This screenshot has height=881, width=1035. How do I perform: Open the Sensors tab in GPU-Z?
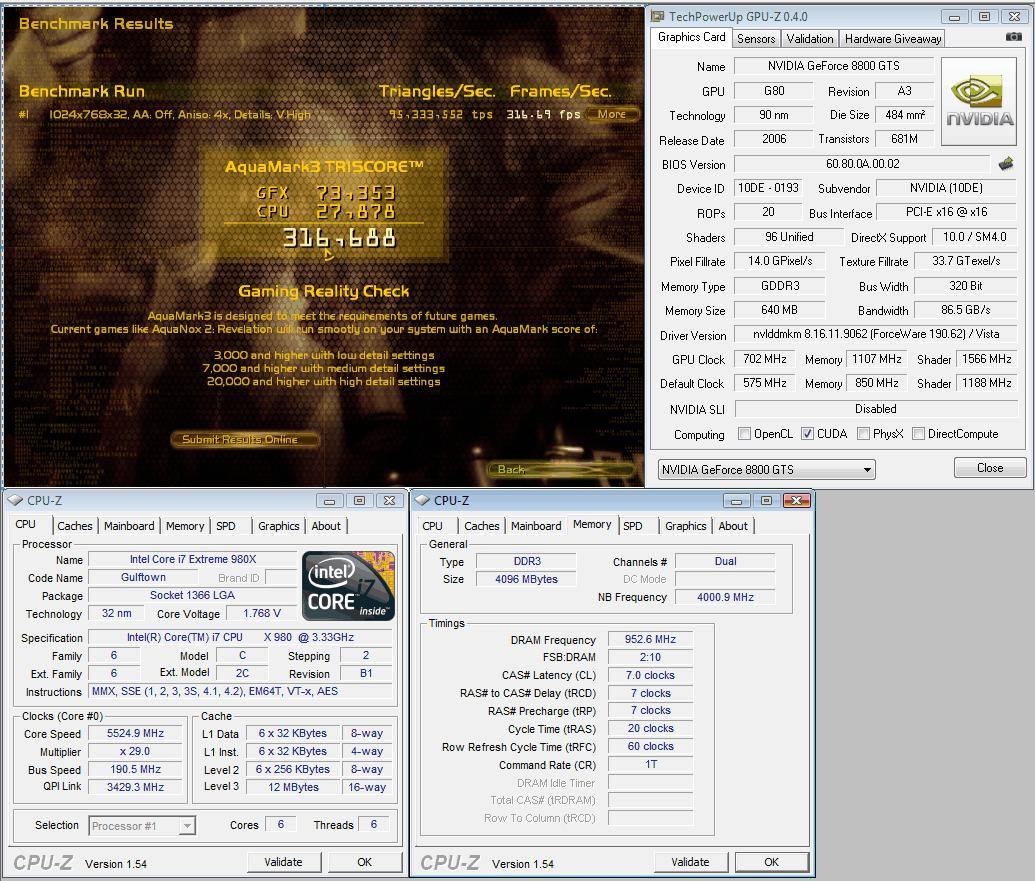tap(756, 39)
